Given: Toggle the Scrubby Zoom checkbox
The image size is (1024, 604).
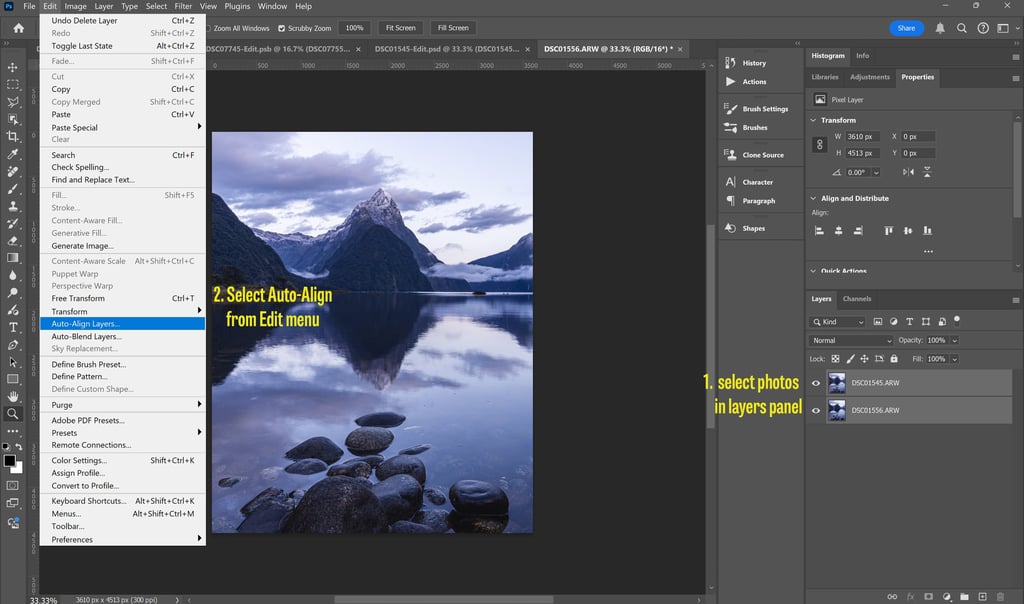Looking at the screenshot, I should [281, 28].
